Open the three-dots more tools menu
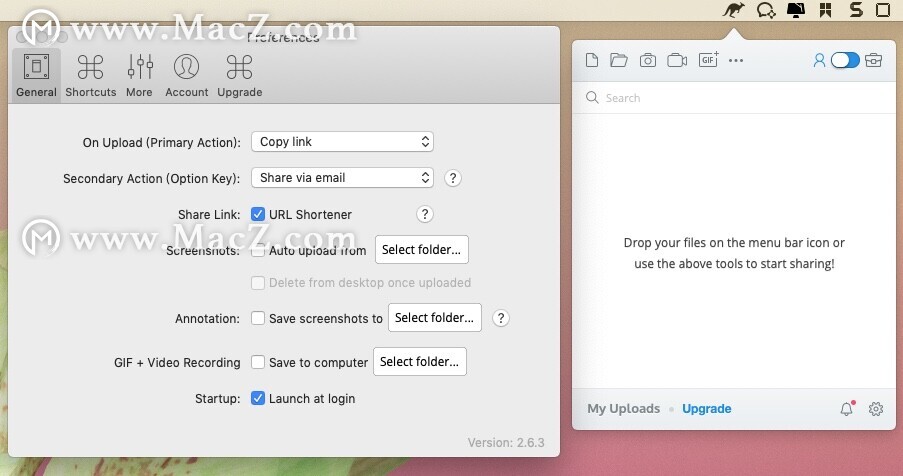The image size is (903, 476). [736, 60]
